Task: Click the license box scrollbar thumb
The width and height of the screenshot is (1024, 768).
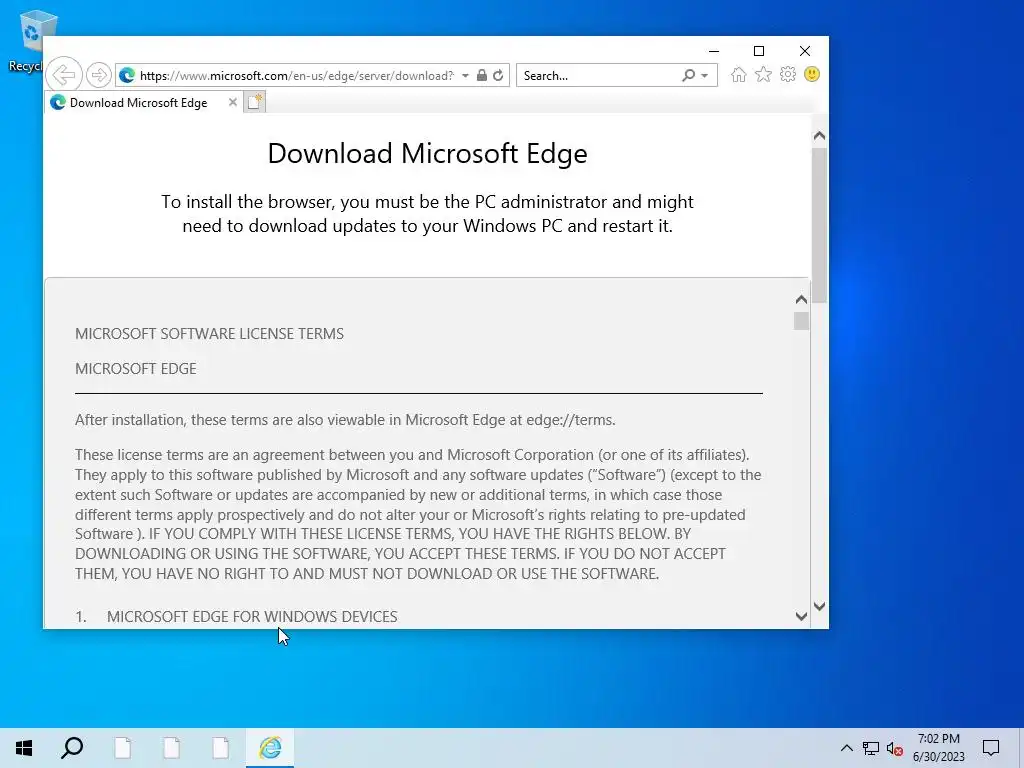Action: point(801,321)
